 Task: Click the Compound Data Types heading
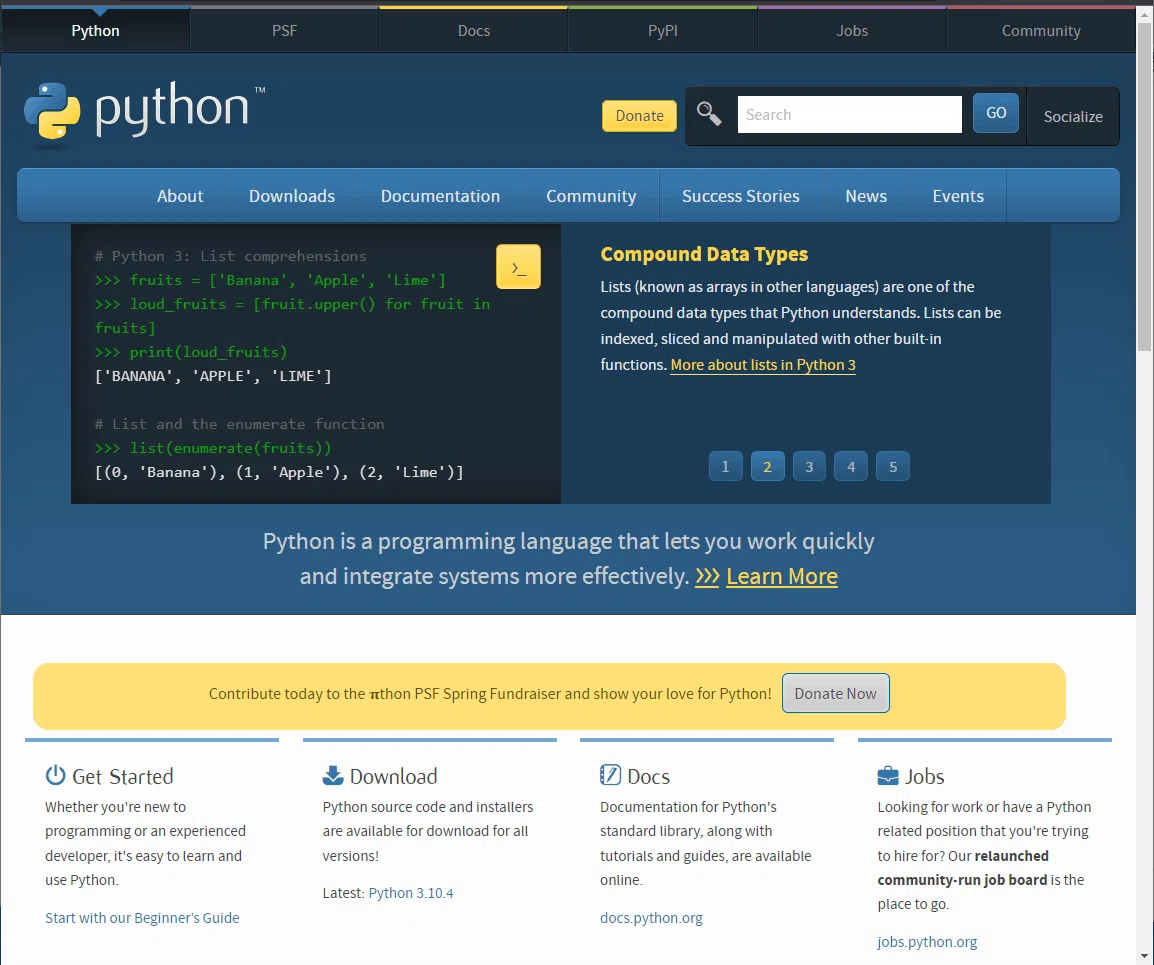point(704,254)
